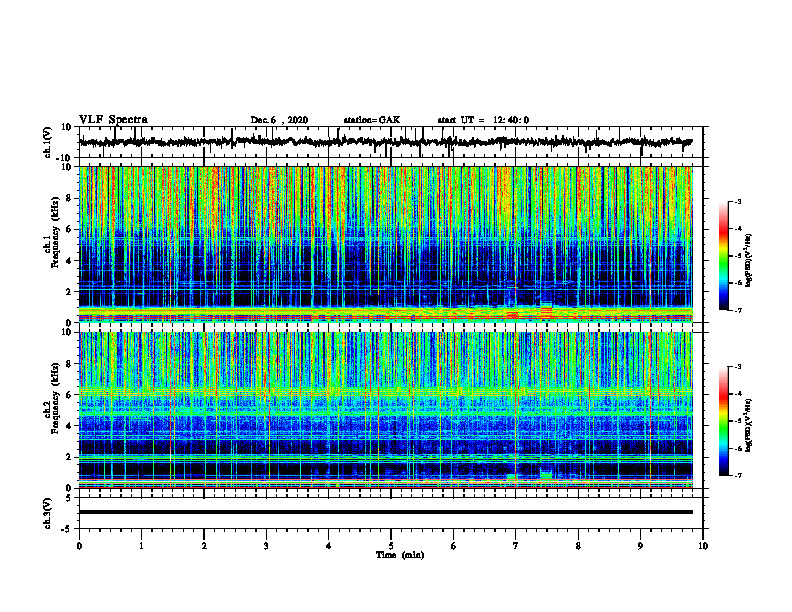This screenshot has width=792, height=612.
Task: Click the "8" kHz tick on ch.1 spectrogram axis
Action: pyautogui.click(x=69, y=198)
